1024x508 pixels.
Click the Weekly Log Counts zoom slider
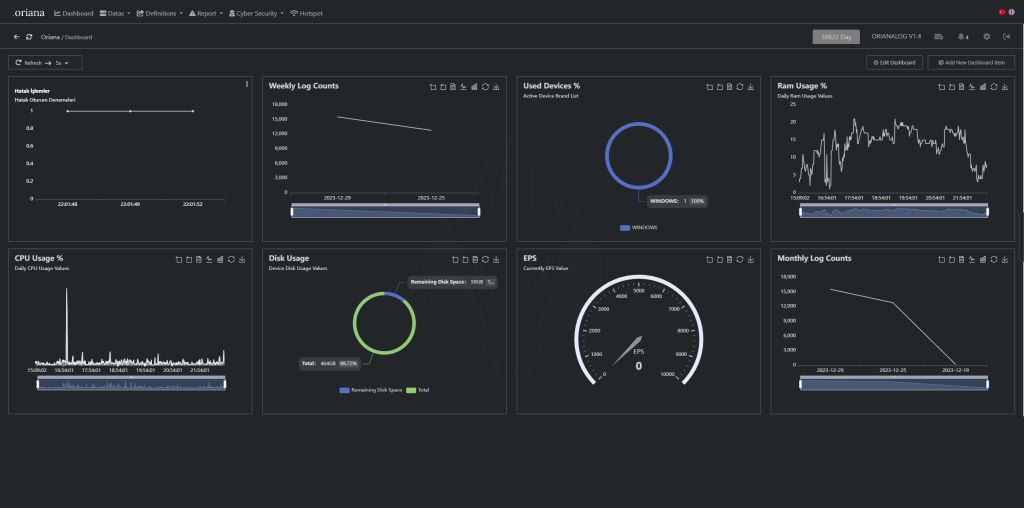(385, 211)
